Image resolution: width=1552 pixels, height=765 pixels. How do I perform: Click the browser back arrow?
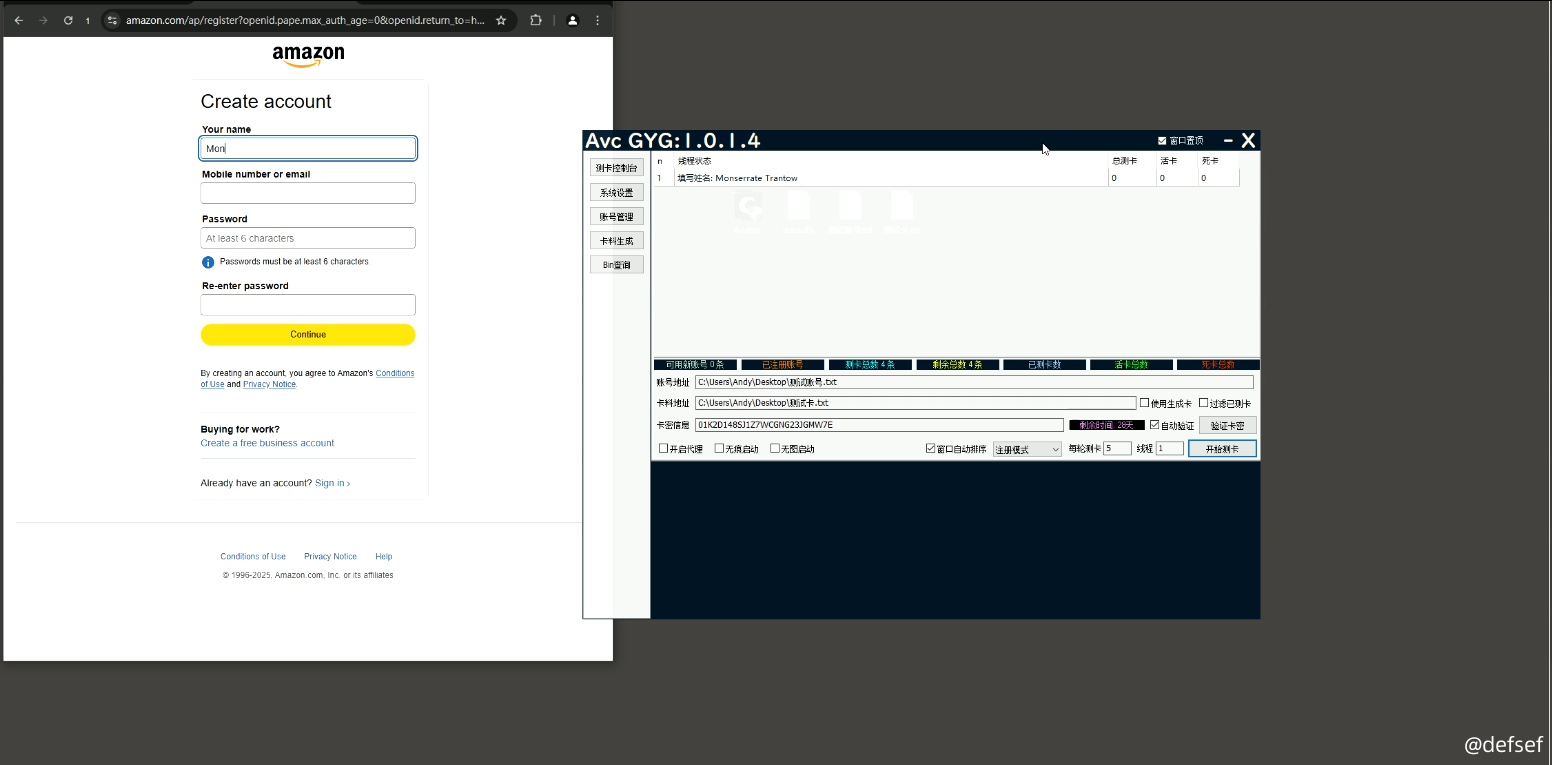pyautogui.click(x=18, y=20)
